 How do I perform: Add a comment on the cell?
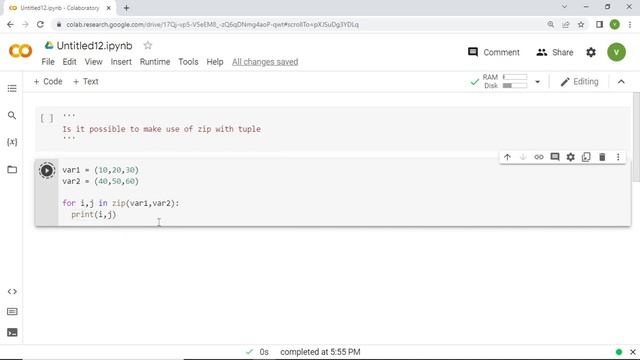pos(555,157)
